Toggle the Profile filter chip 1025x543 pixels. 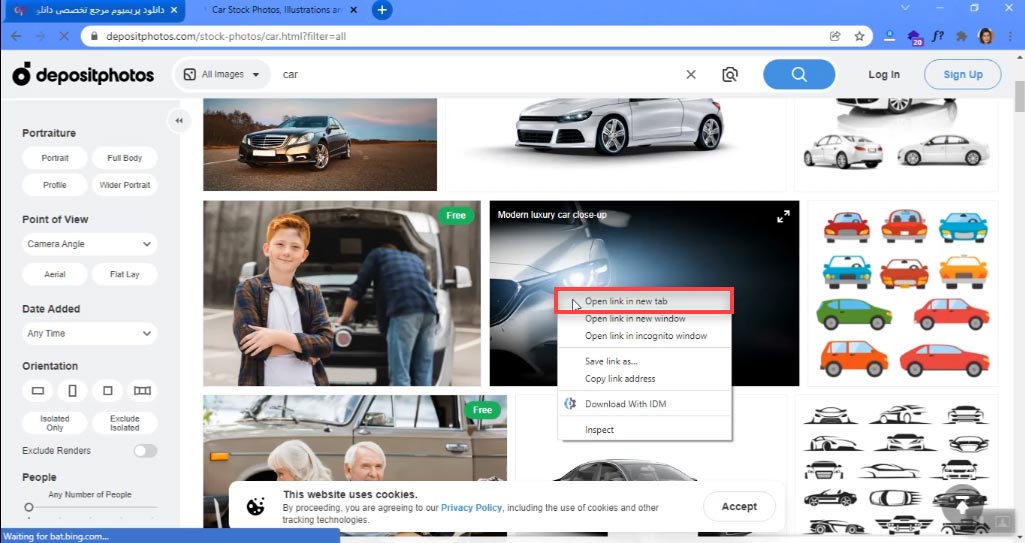55,185
